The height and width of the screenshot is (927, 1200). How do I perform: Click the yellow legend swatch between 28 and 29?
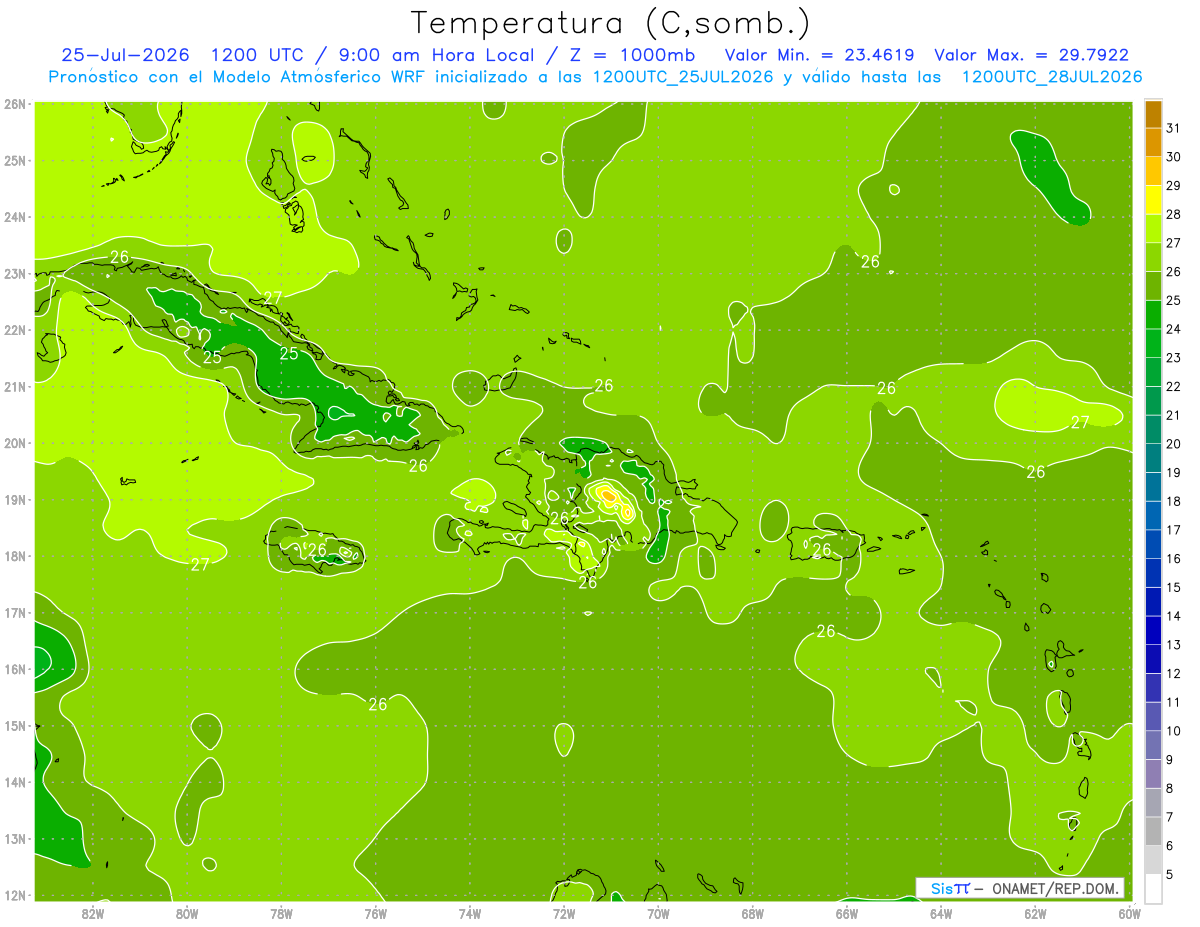[x=1153, y=200]
